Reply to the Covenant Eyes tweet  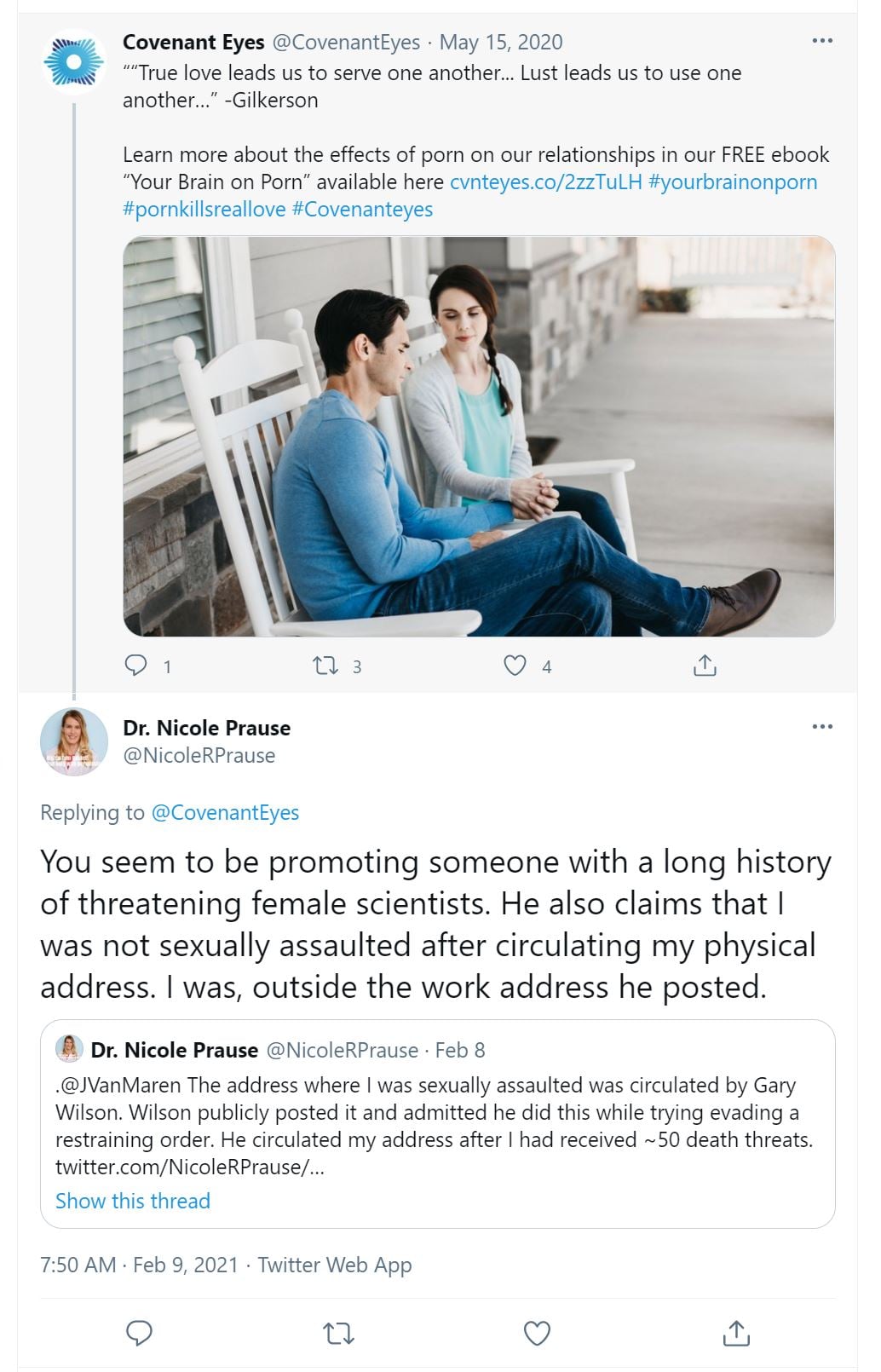pyautogui.click(x=136, y=666)
